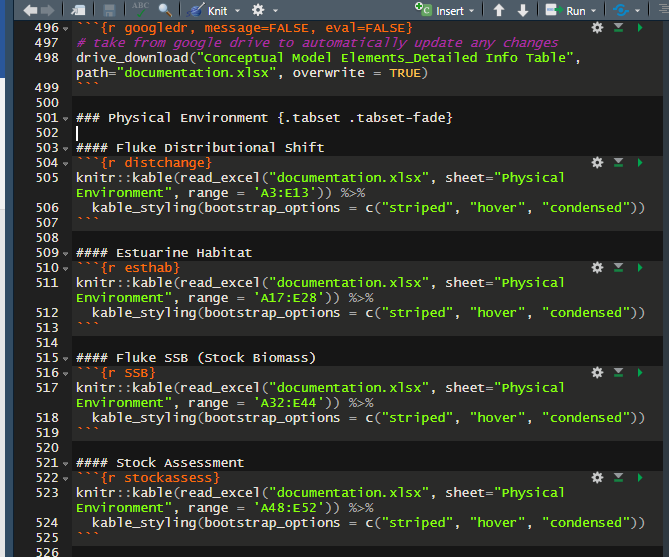Open the Run options dropdown arrow
Screen dimensions: 669x557
pyautogui.click(x=593, y=11)
